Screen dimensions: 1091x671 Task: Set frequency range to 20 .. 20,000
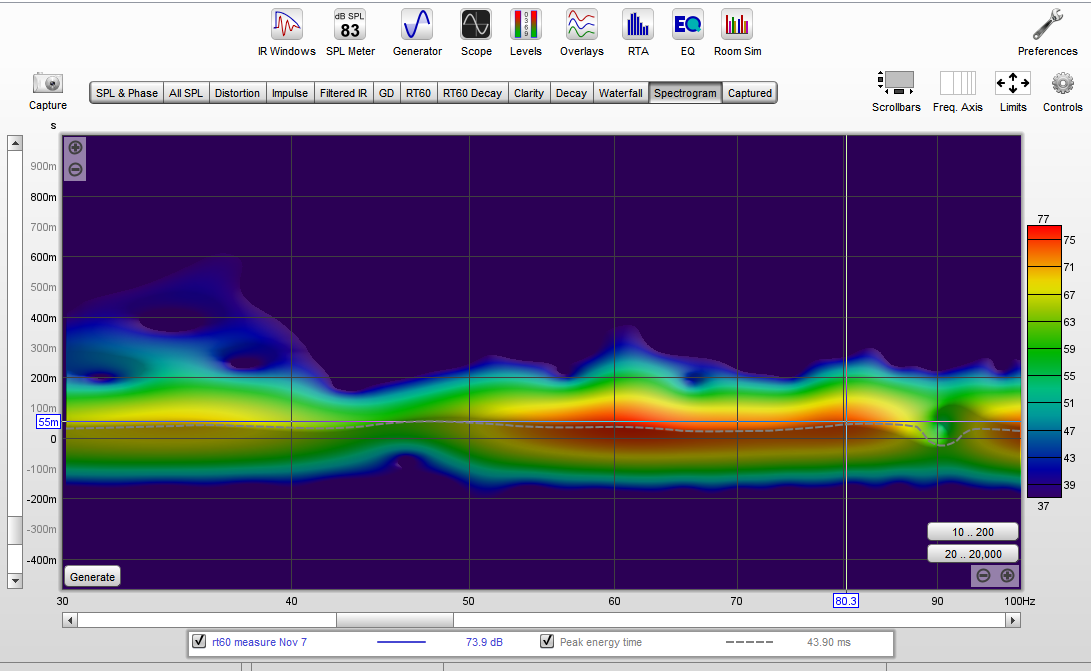click(x=972, y=554)
